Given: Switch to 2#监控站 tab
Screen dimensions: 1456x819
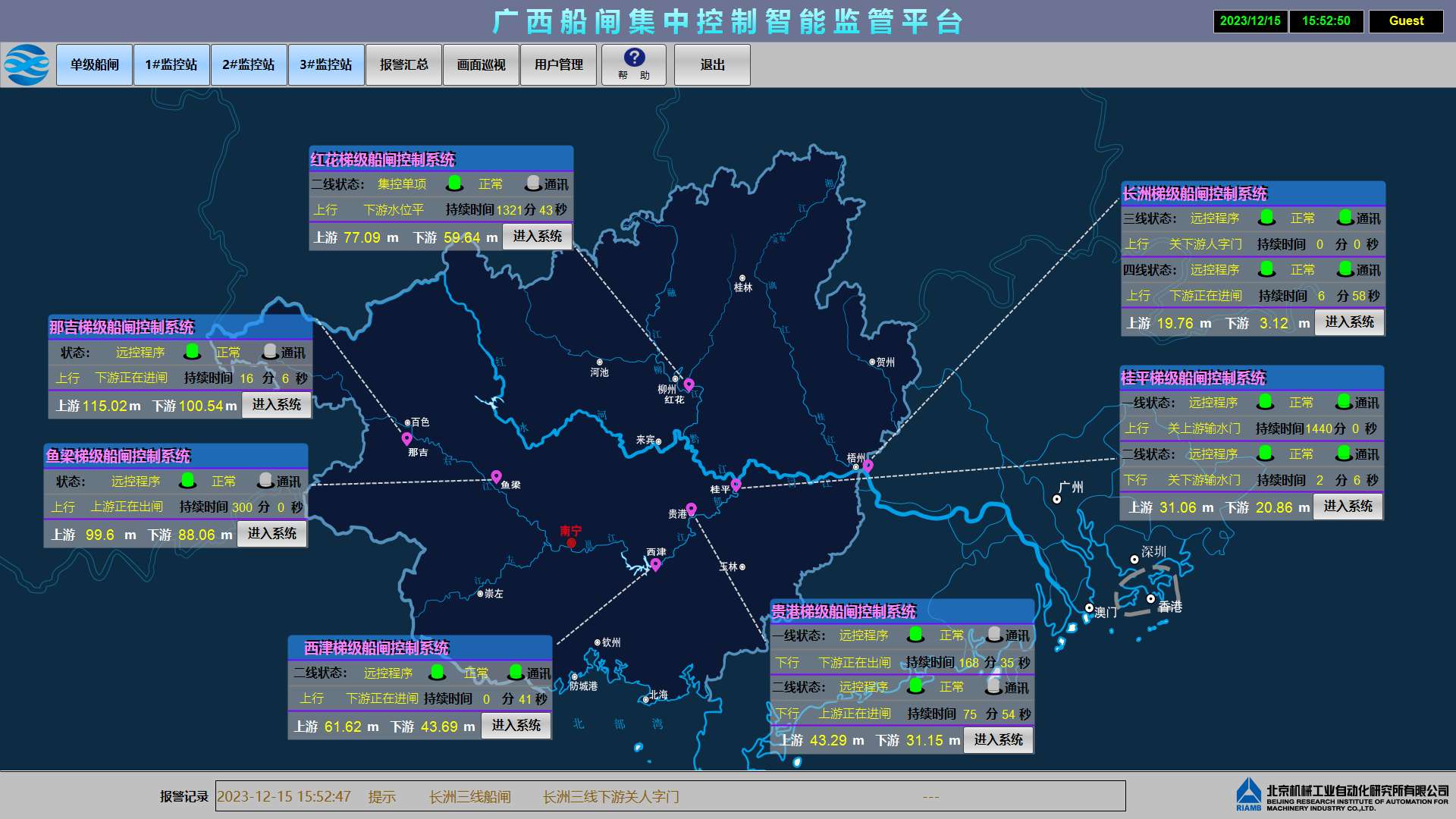Looking at the screenshot, I should [x=249, y=64].
